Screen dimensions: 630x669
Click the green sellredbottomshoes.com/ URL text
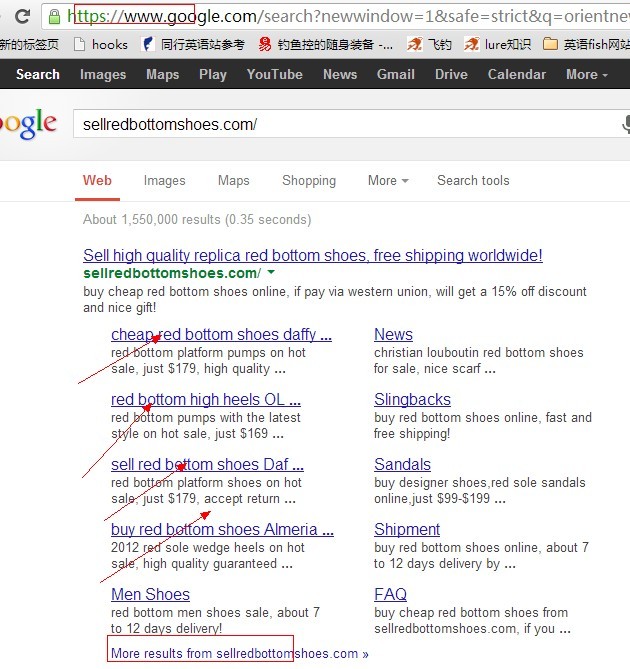[x=172, y=273]
